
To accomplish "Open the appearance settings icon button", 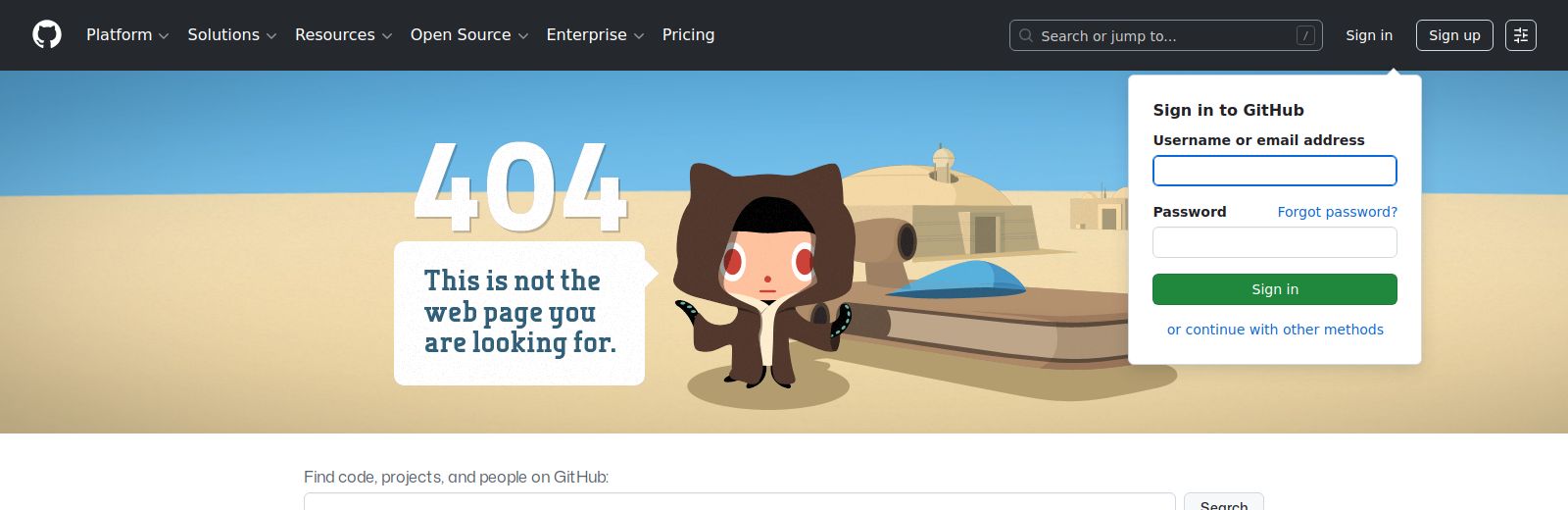I will pyautogui.click(x=1521, y=35).
